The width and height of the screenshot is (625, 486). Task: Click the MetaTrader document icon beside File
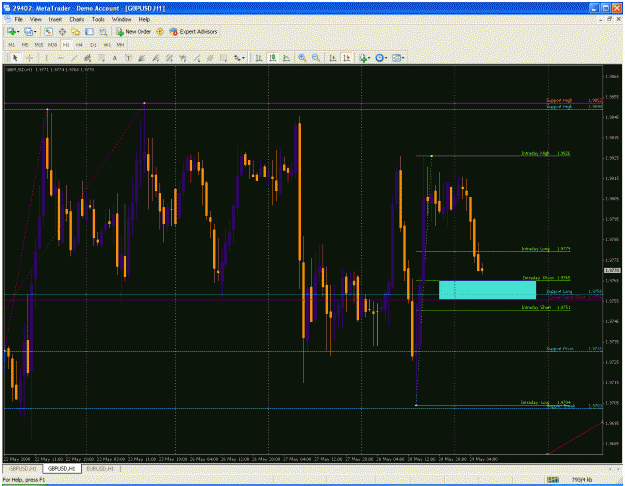7,19
